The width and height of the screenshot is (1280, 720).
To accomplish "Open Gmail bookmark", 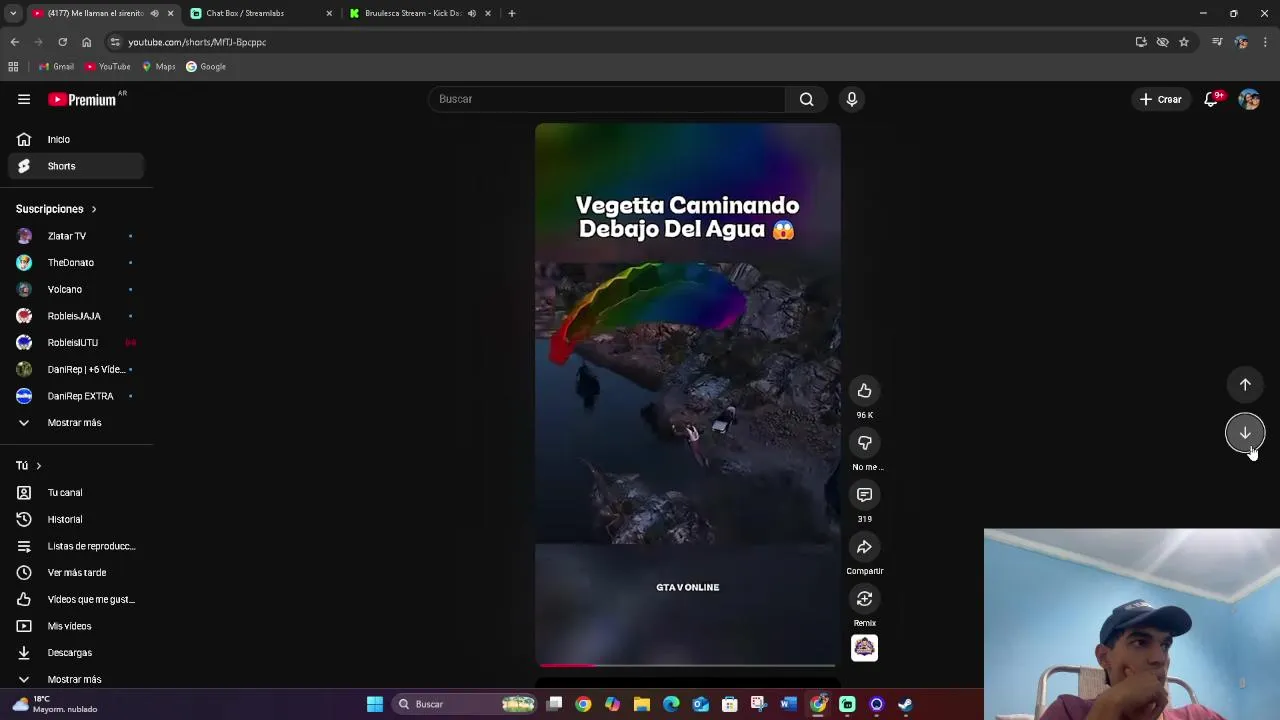I will coord(56,67).
